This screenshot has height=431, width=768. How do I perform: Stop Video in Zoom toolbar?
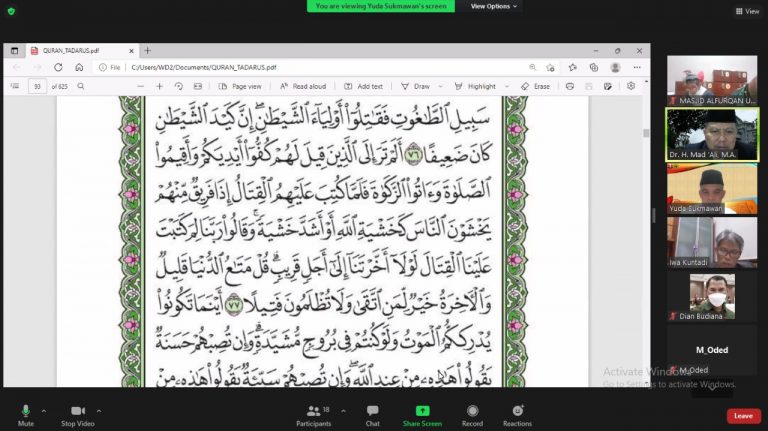tap(78, 416)
